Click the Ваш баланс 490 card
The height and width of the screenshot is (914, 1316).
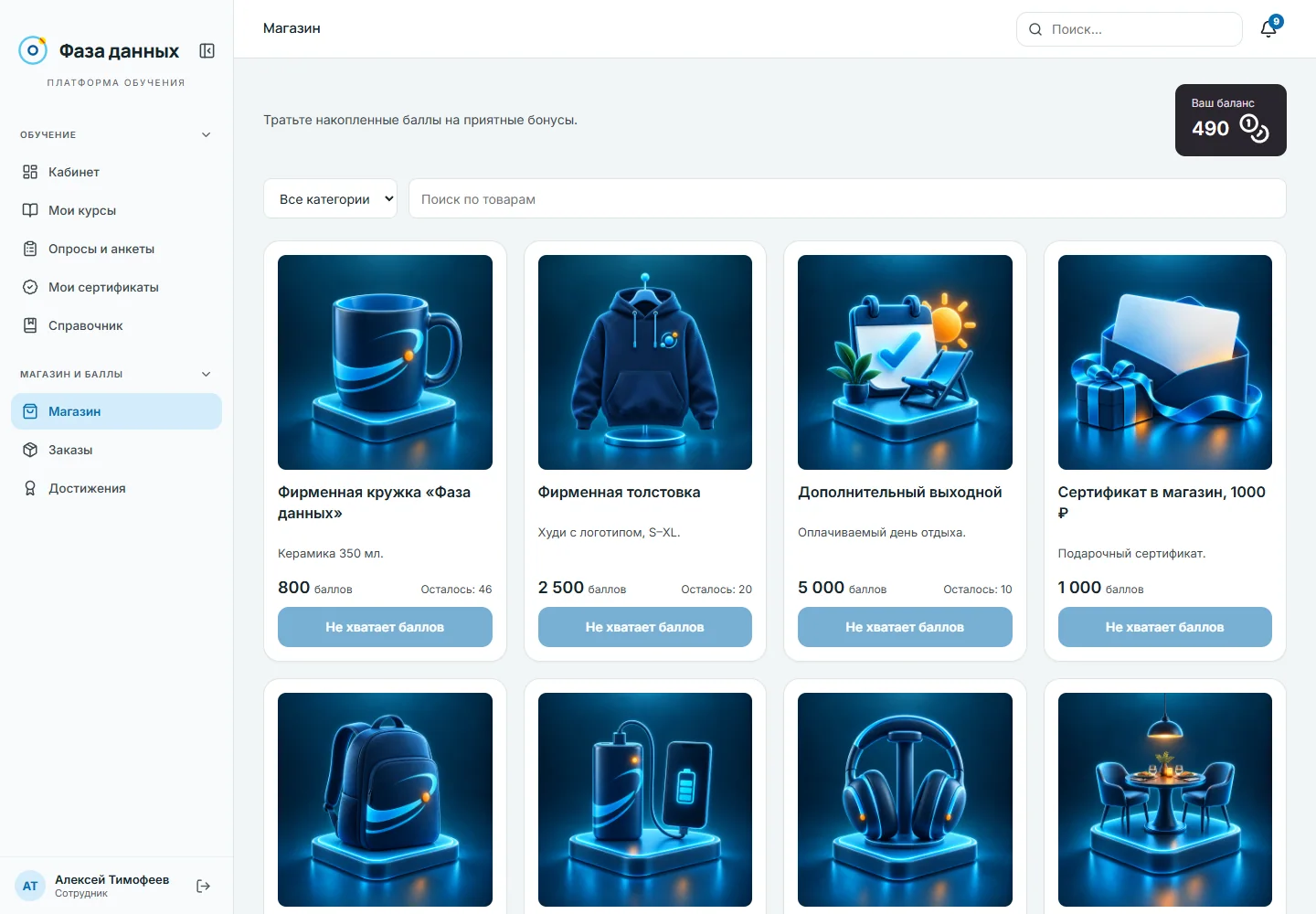1231,120
